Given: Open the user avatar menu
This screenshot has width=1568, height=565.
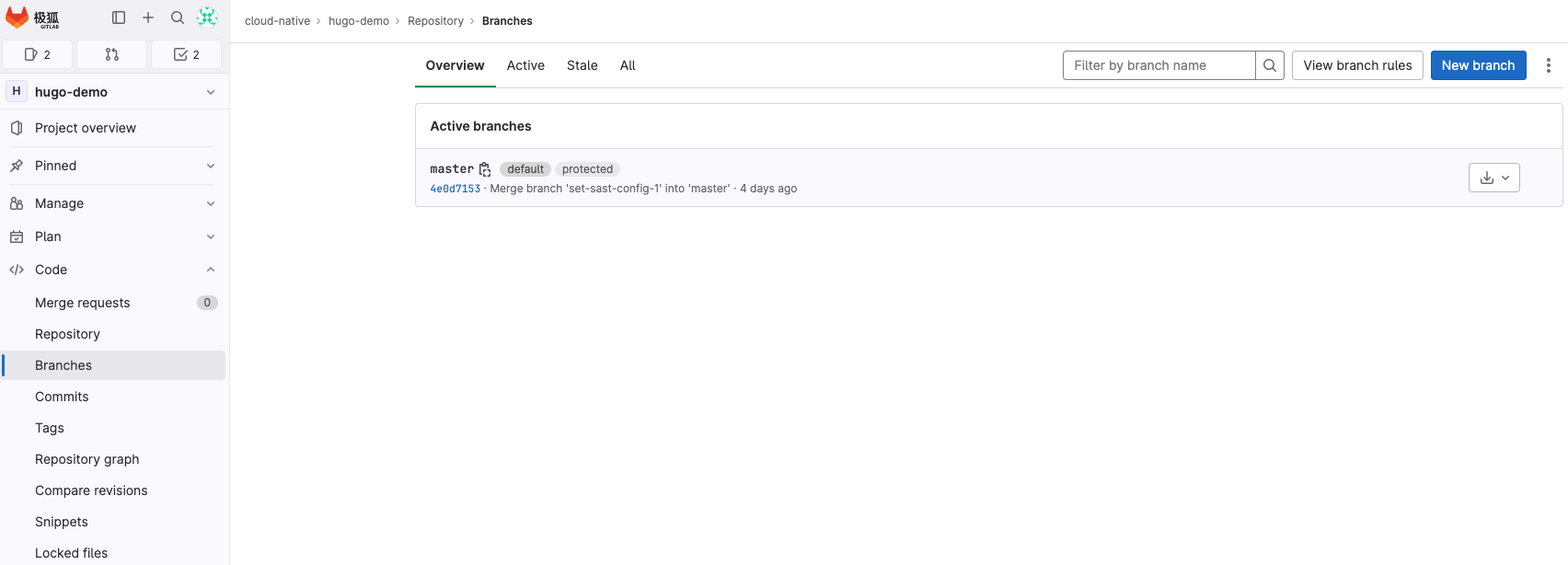Looking at the screenshot, I should [207, 17].
